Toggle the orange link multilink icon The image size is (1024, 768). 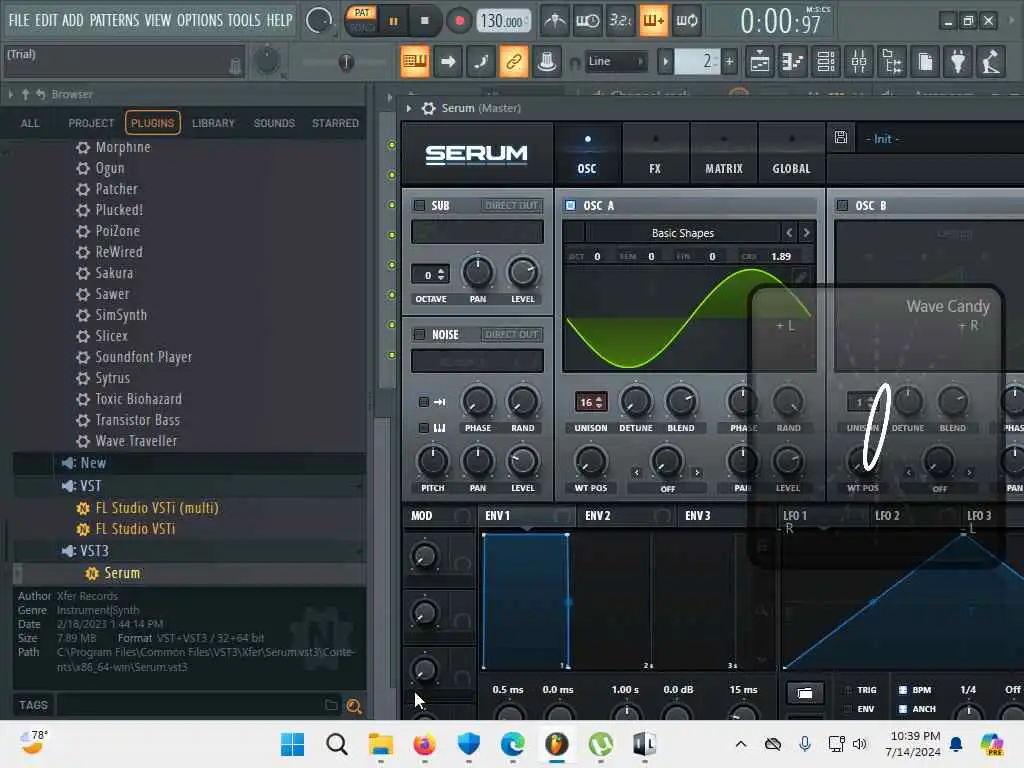[x=514, y=62]
